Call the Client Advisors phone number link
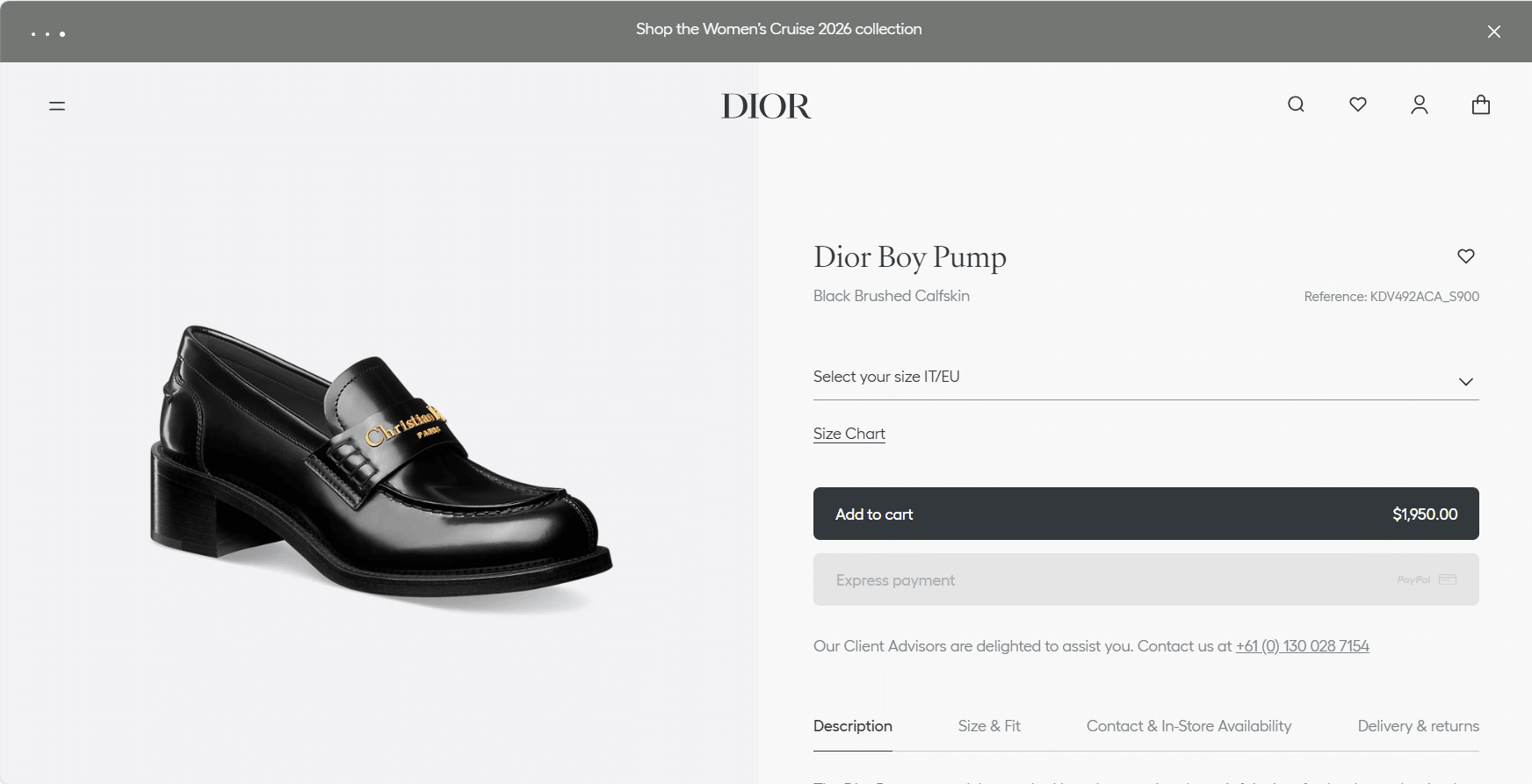 pos(1302,646)
